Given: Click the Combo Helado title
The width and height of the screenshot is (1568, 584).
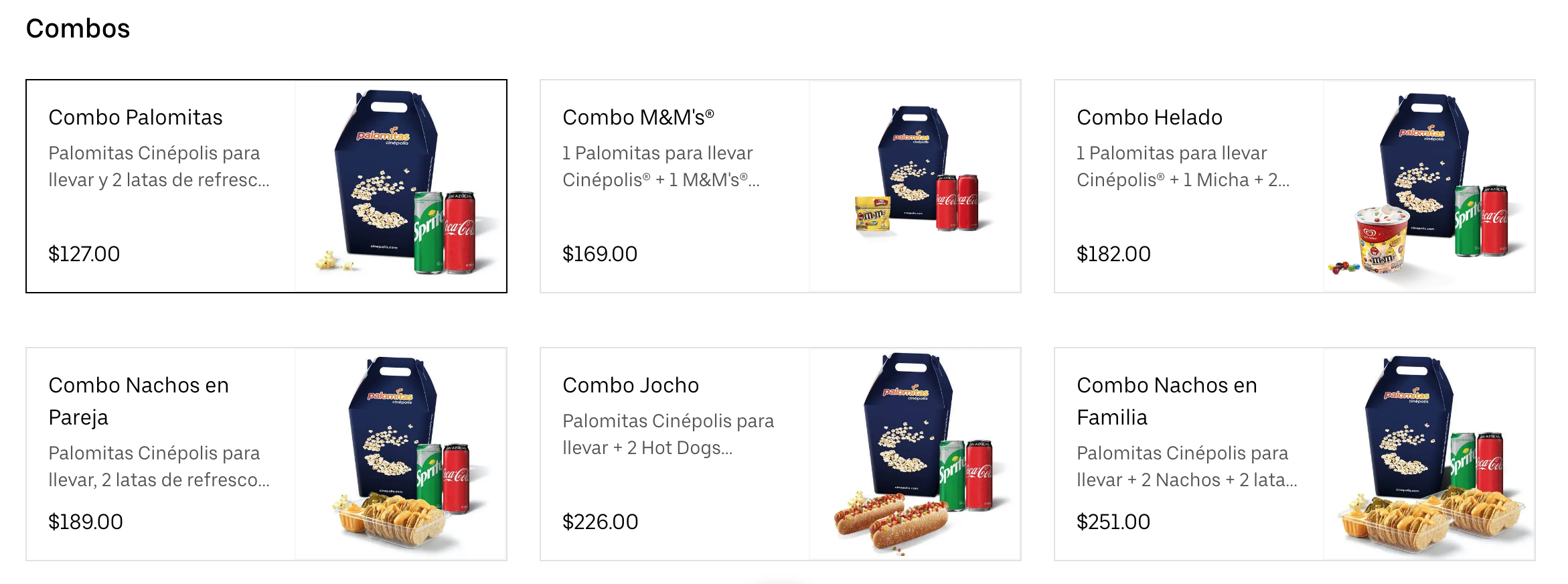Looking at the screenshot, I should click(1149, 117).
